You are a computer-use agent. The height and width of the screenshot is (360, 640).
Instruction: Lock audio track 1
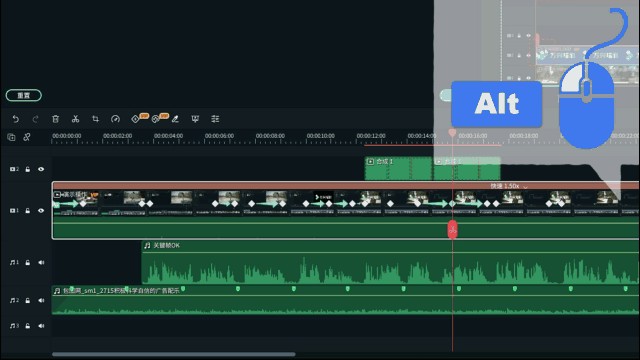(x=28, y=262)
